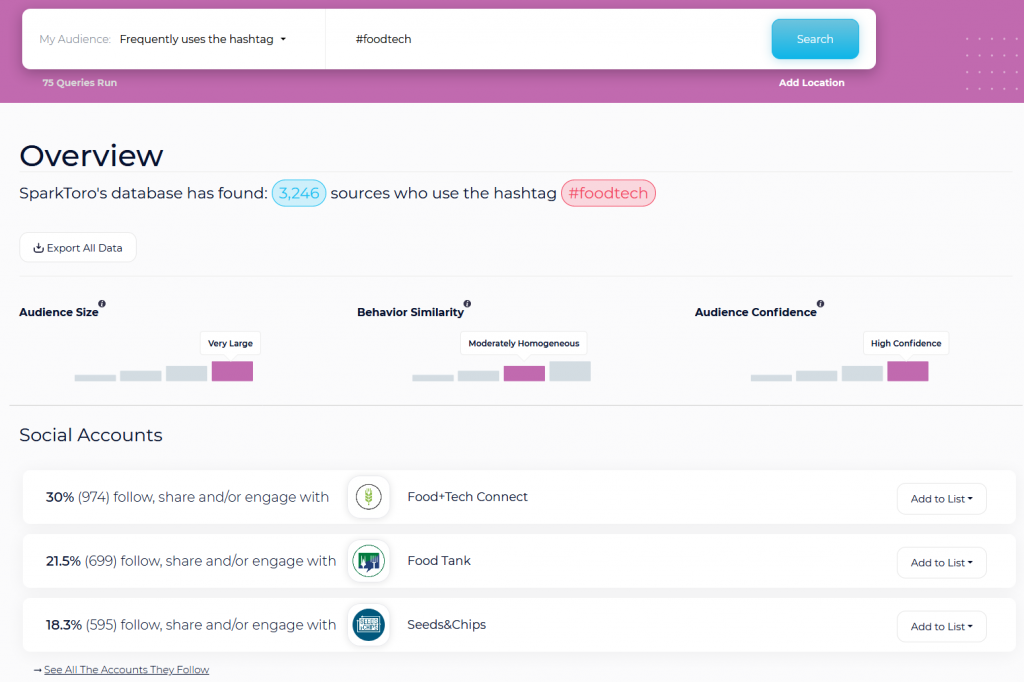Click the 75 Queries Run text
The height and width of the screenshot is (682, 1024).
80,83
